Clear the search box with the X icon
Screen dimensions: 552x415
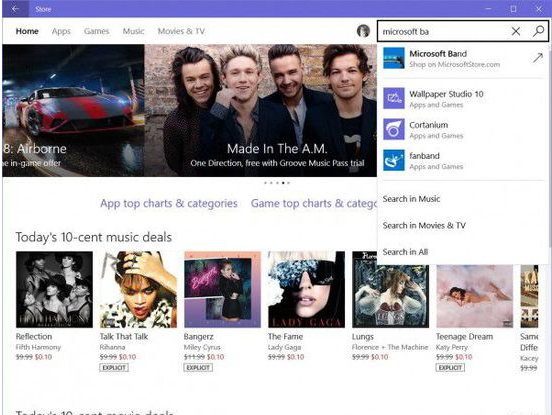click(x=516, y=31)
